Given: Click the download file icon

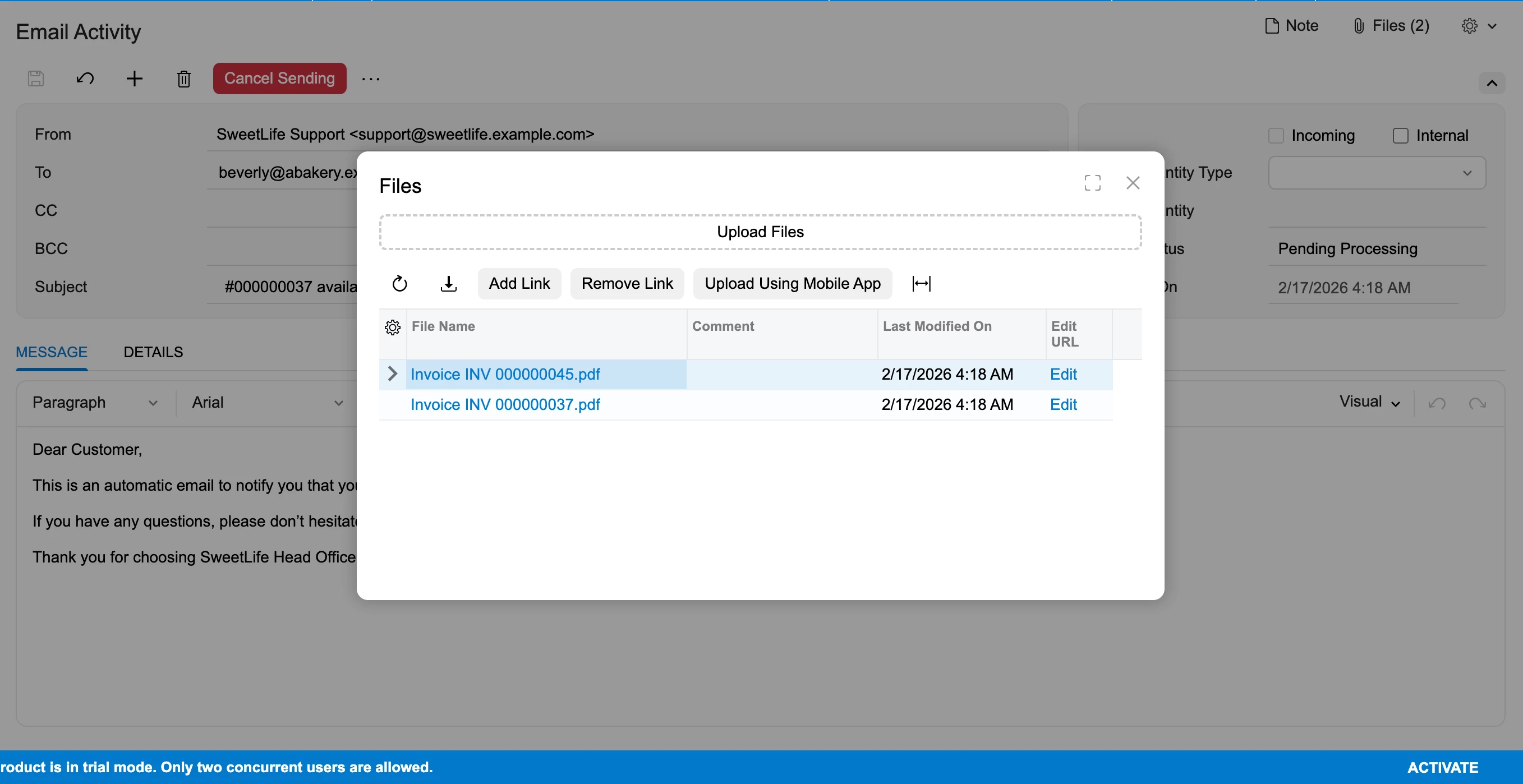Looking at the screenshot, I should tap(449, 284).
